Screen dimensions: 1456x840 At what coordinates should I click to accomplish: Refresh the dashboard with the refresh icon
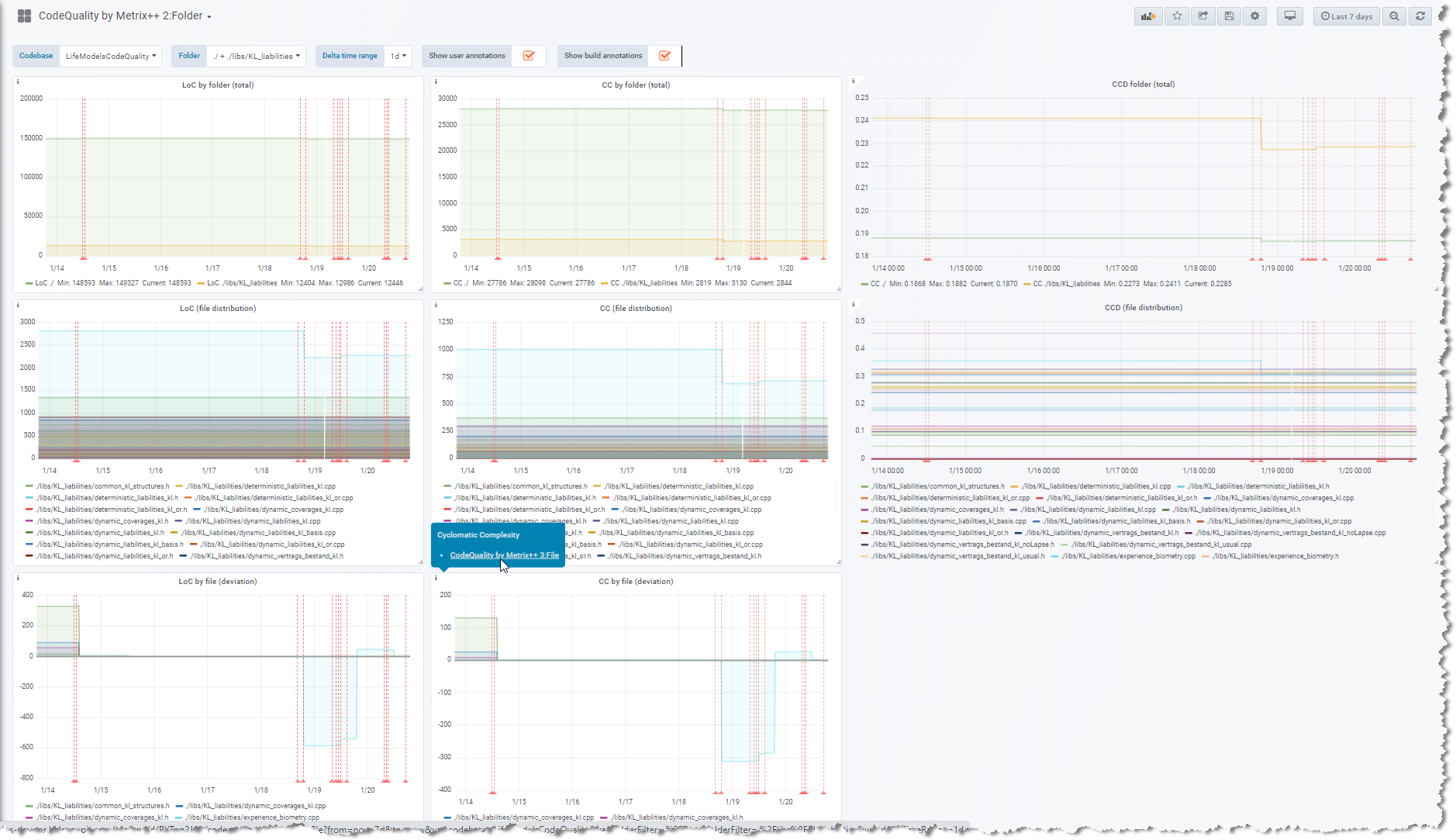click(x=1420, y=16)
